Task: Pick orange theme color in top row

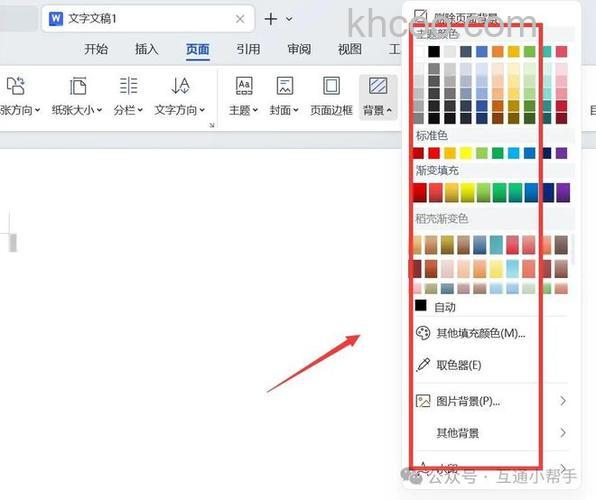Action: [498, 51]
